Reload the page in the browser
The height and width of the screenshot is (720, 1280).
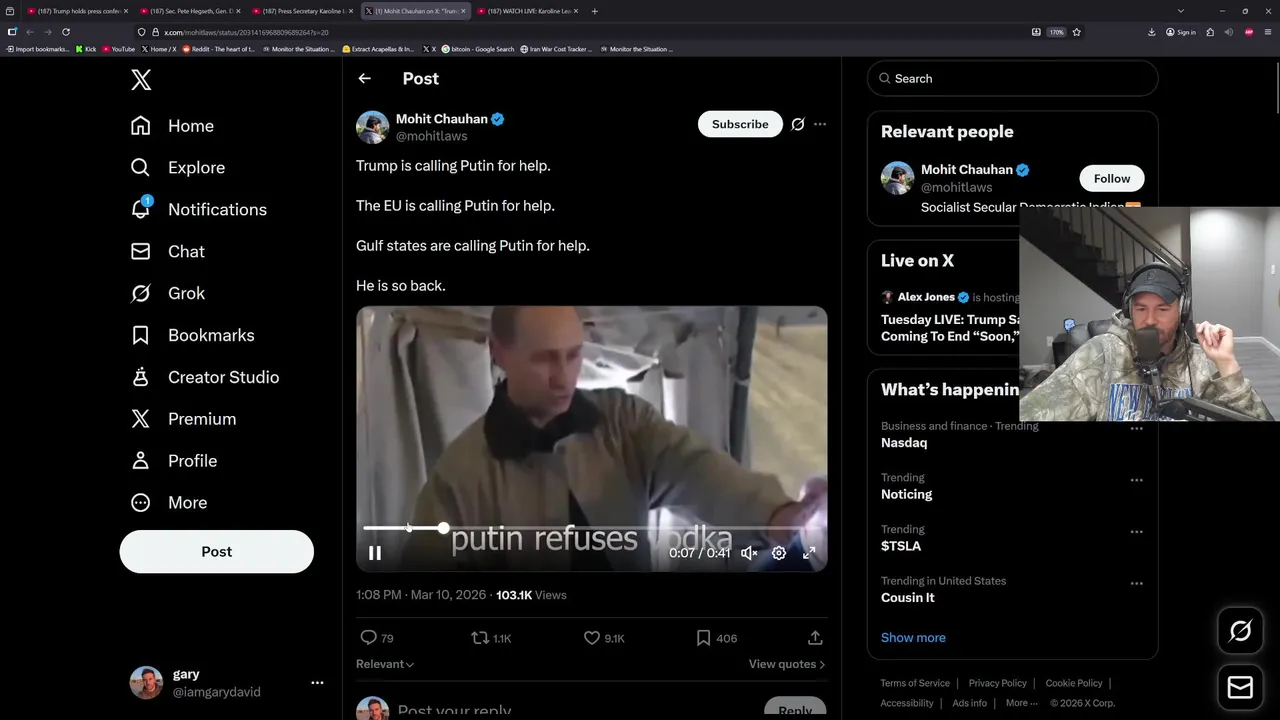click(x=66, y=32)
